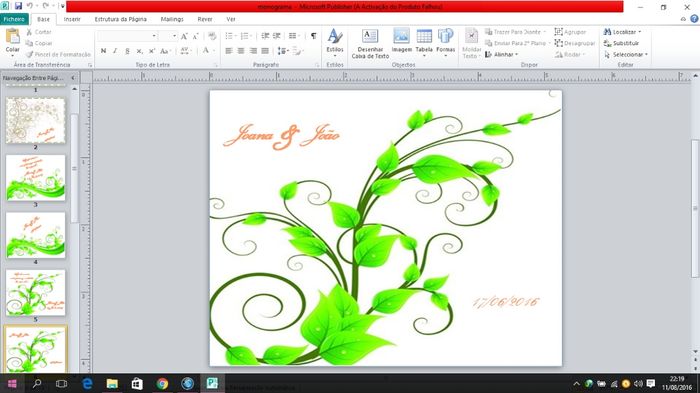
Task: Minimize the ribbon with the caret icon
Action: point(683,19)
